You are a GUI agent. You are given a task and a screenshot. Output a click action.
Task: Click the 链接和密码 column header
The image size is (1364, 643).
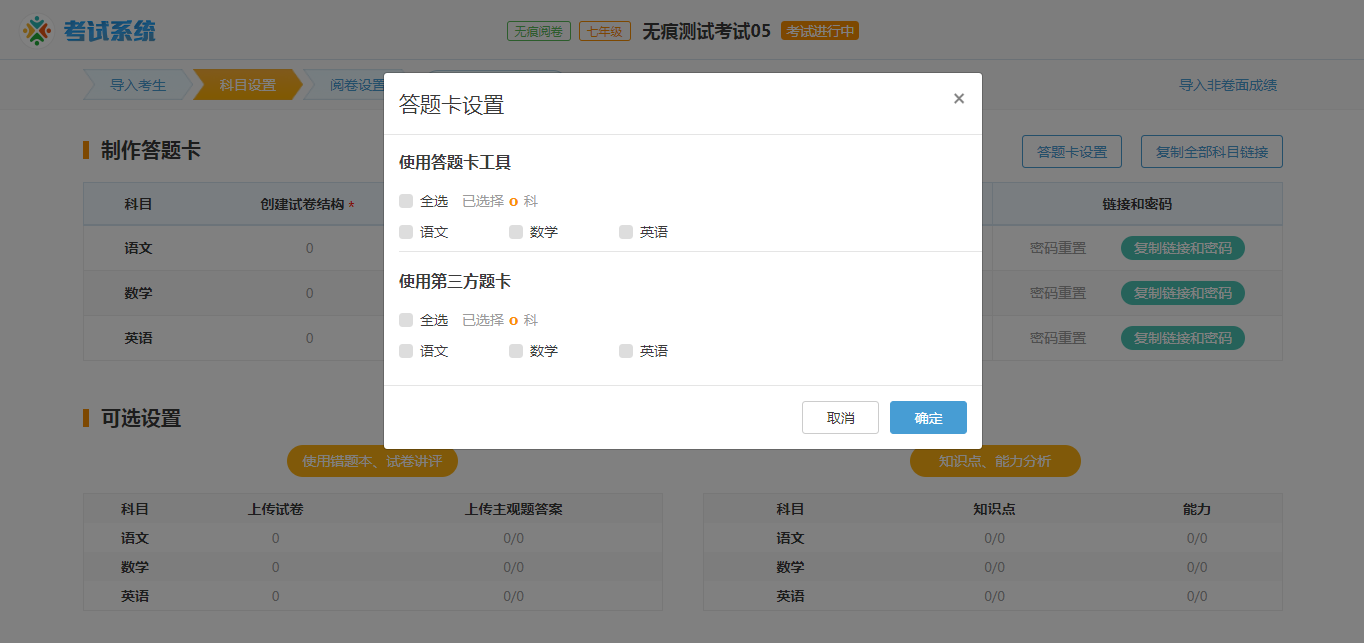pos(1137,204)
